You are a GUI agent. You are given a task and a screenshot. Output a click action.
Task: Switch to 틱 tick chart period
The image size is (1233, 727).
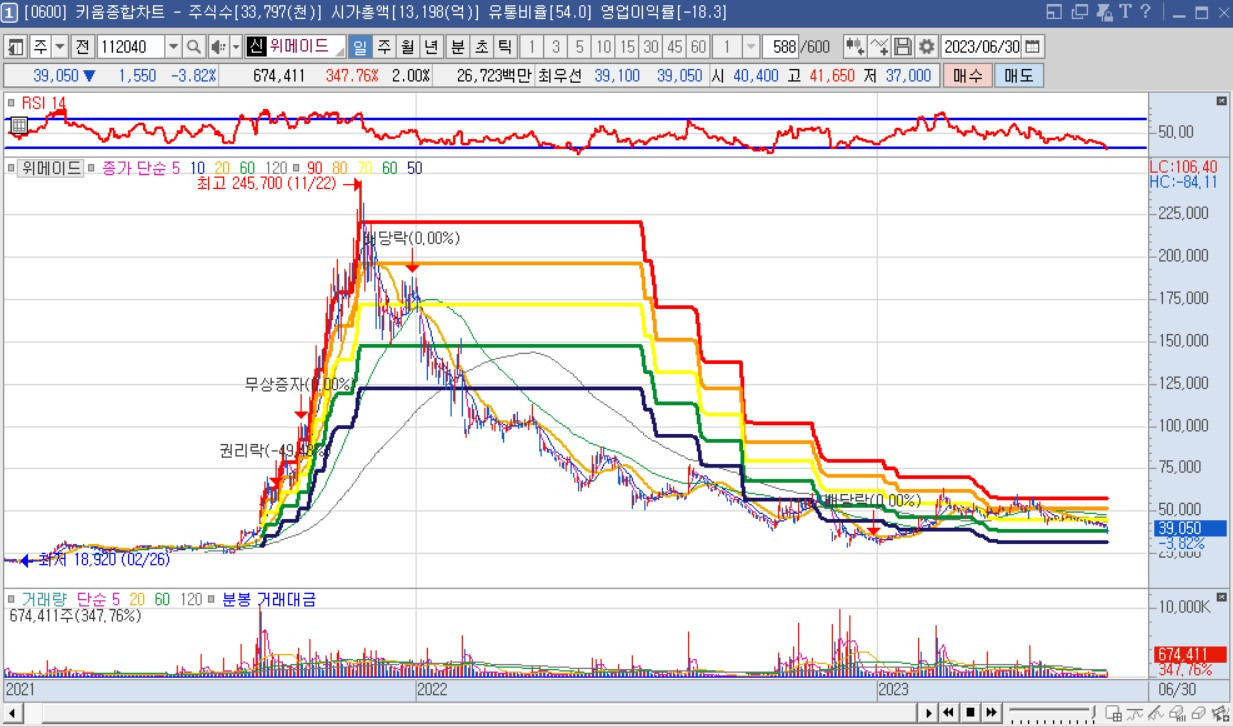(x=505, y=47)
